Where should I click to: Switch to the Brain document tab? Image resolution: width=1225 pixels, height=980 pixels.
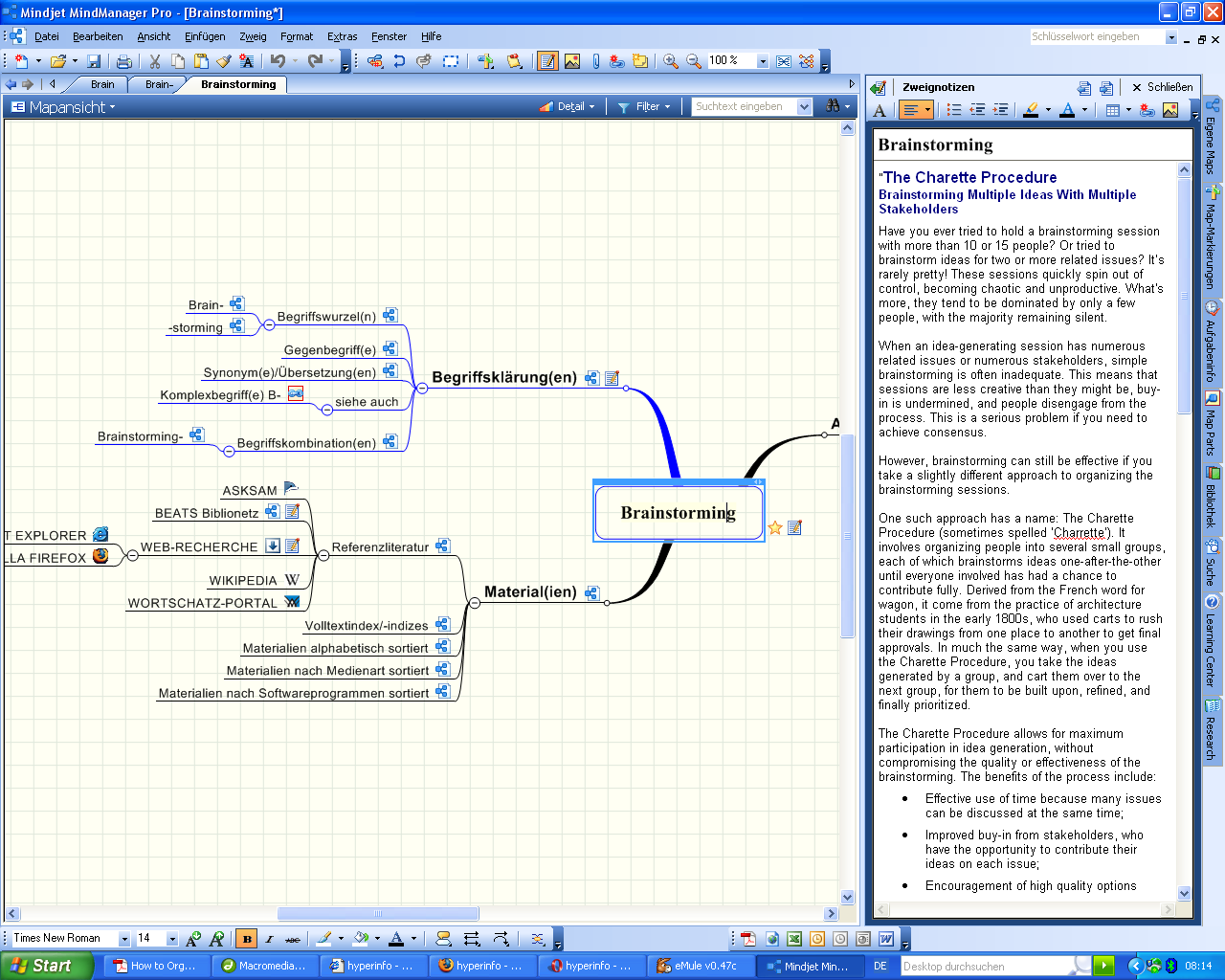point(102,84)
